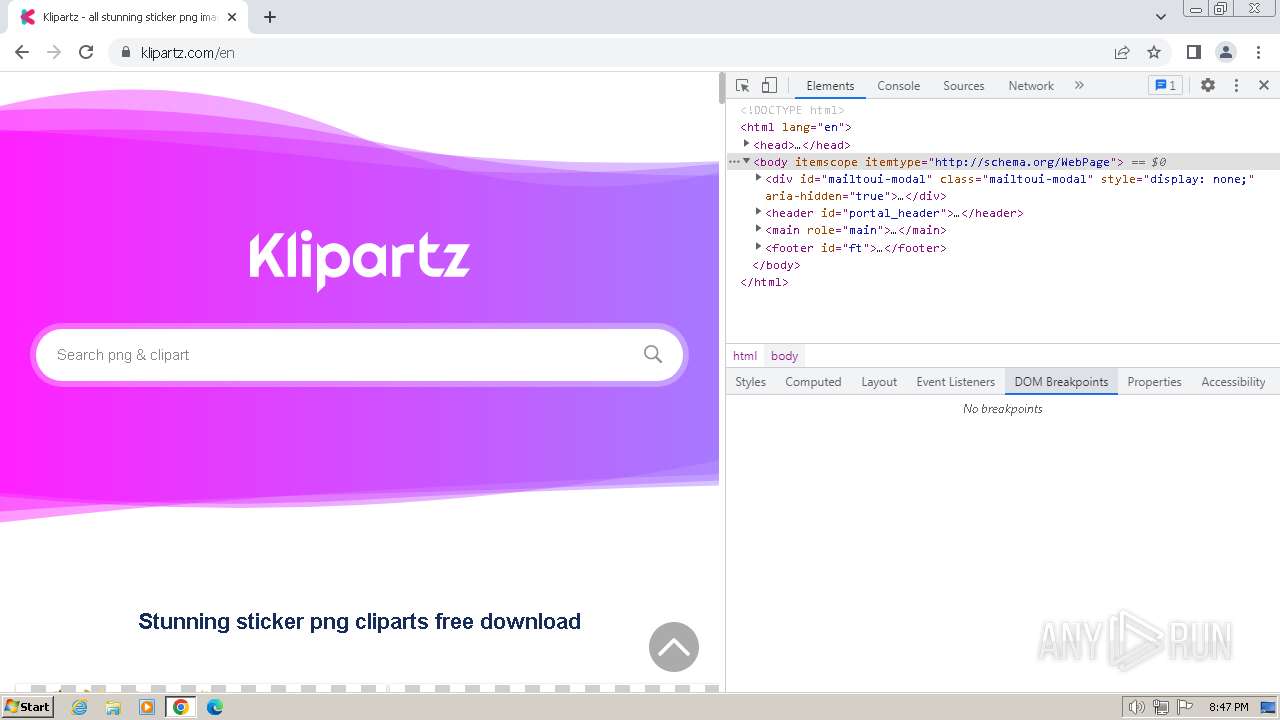
Task: Open media player taskbar icon
Action: click(147, 707)
